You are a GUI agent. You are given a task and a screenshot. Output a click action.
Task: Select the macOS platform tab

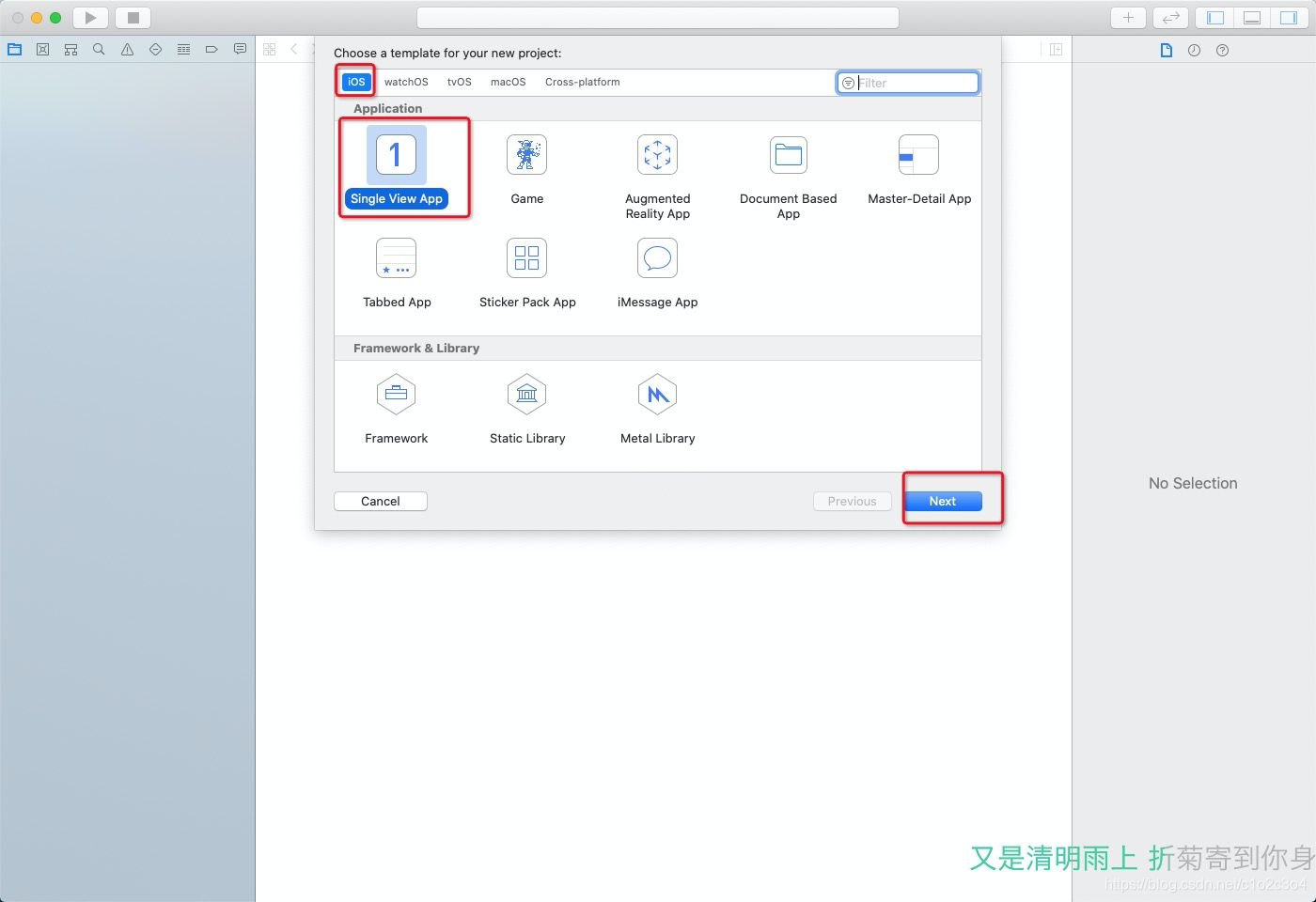point(509,82)
